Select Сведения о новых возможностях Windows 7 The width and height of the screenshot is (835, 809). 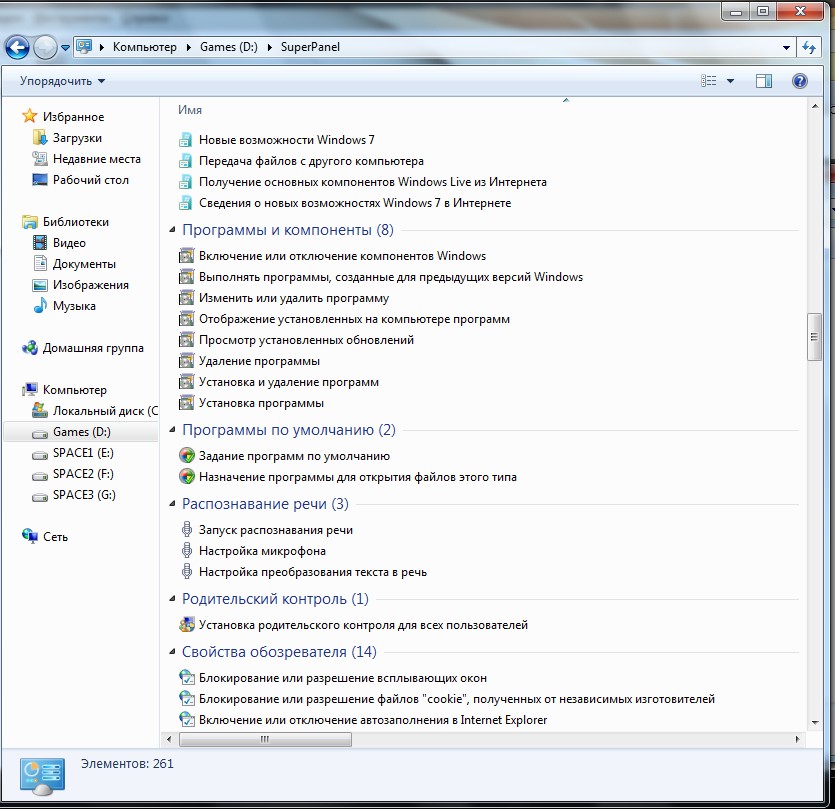355,203
